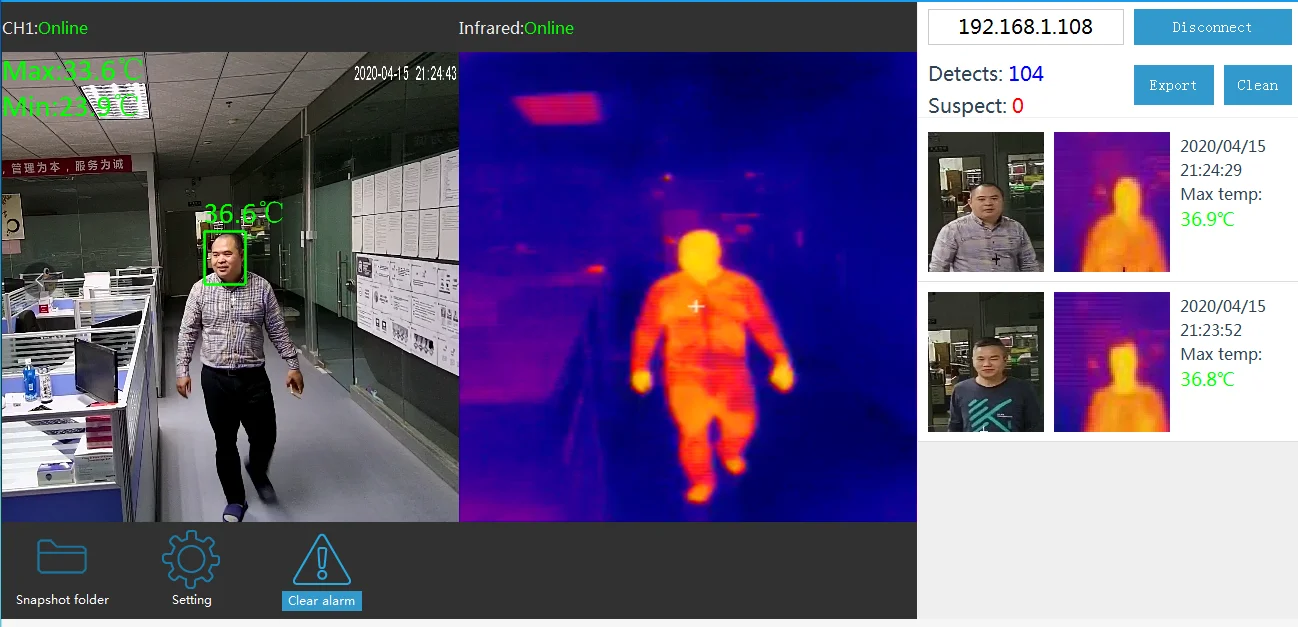Click the IP address field 192.168.1.108
Image resolution: width=1298 pixels, height=627 pixels.
[1025, 27]
